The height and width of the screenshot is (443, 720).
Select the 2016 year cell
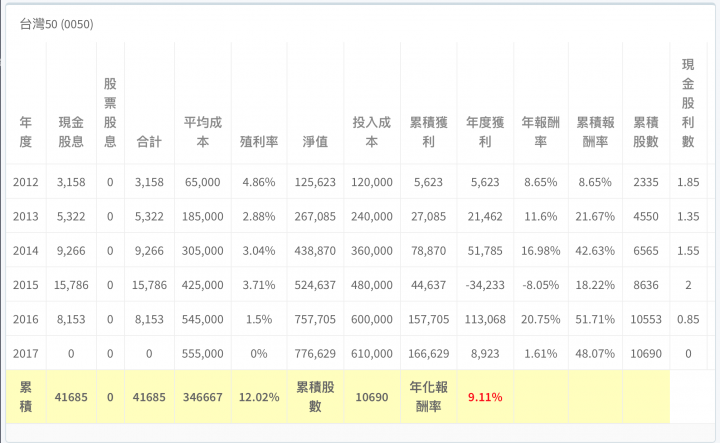coord(26,319)
